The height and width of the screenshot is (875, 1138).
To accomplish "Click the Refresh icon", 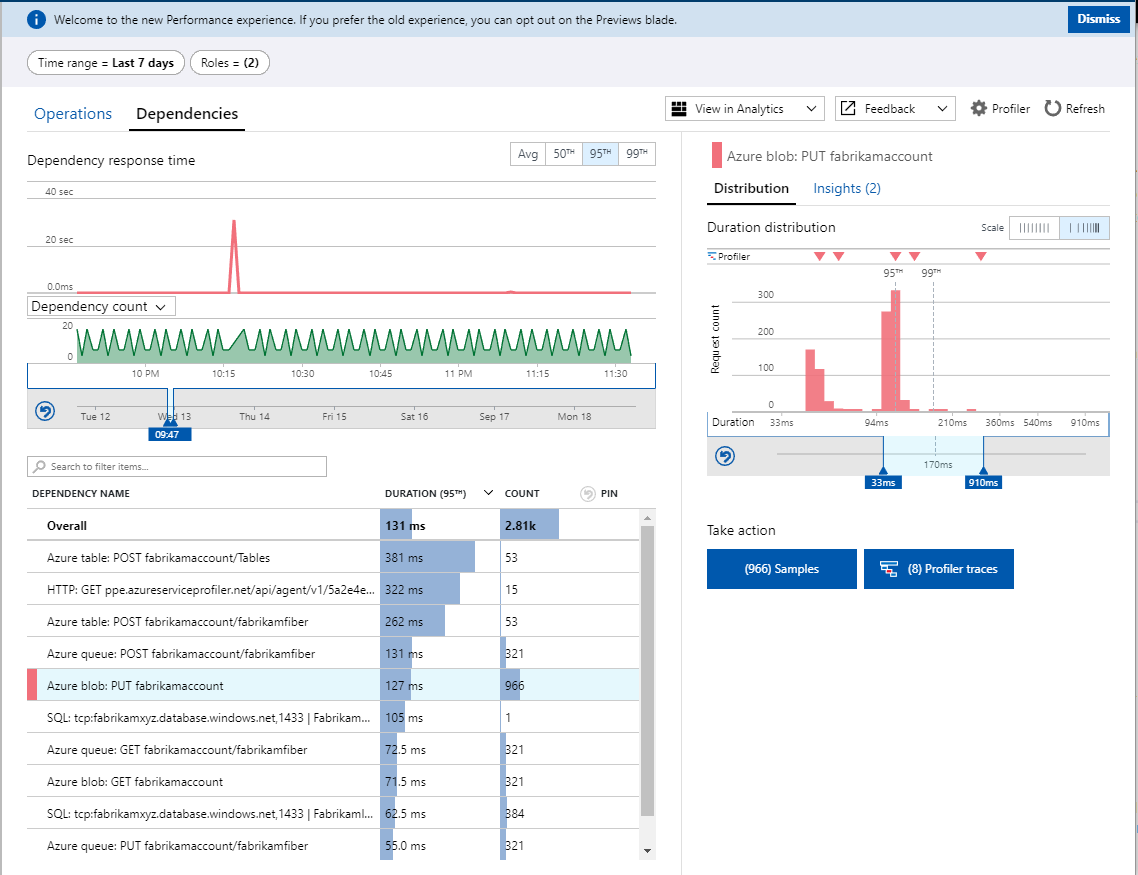I will [x=1053, y=108].
